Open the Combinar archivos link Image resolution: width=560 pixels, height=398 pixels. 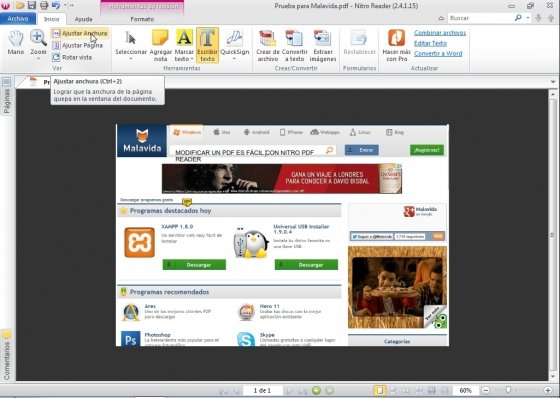pos(440,33)
